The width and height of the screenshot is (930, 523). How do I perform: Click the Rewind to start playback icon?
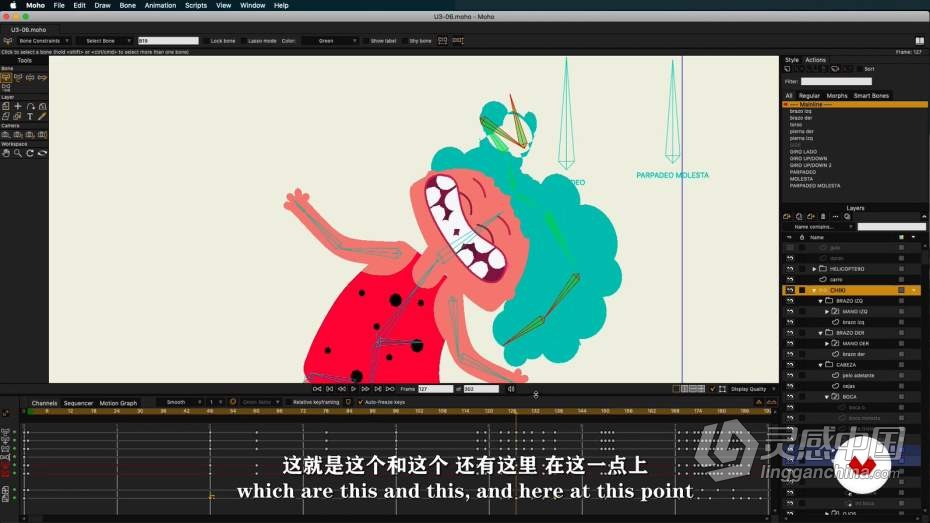point(317,389)
